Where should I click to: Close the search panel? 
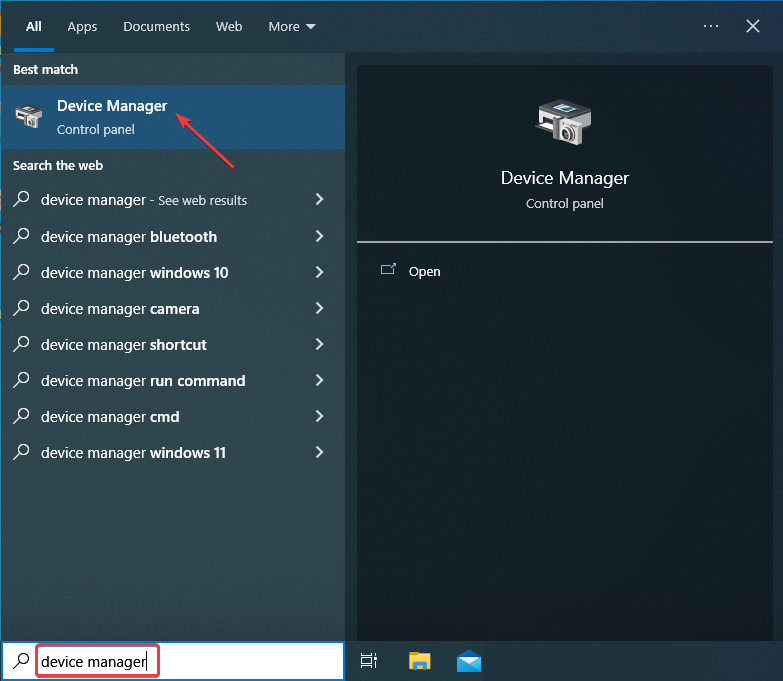pos(753,26)
